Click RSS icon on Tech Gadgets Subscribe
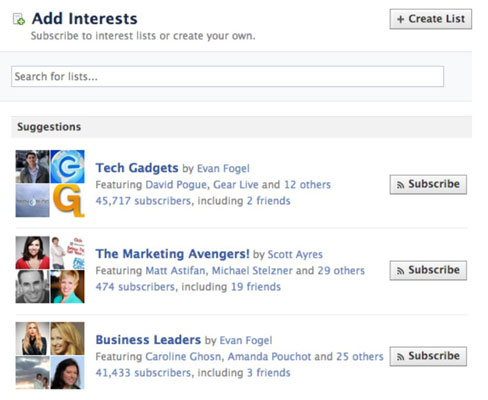488x400 pixels. tap(401, 185)
